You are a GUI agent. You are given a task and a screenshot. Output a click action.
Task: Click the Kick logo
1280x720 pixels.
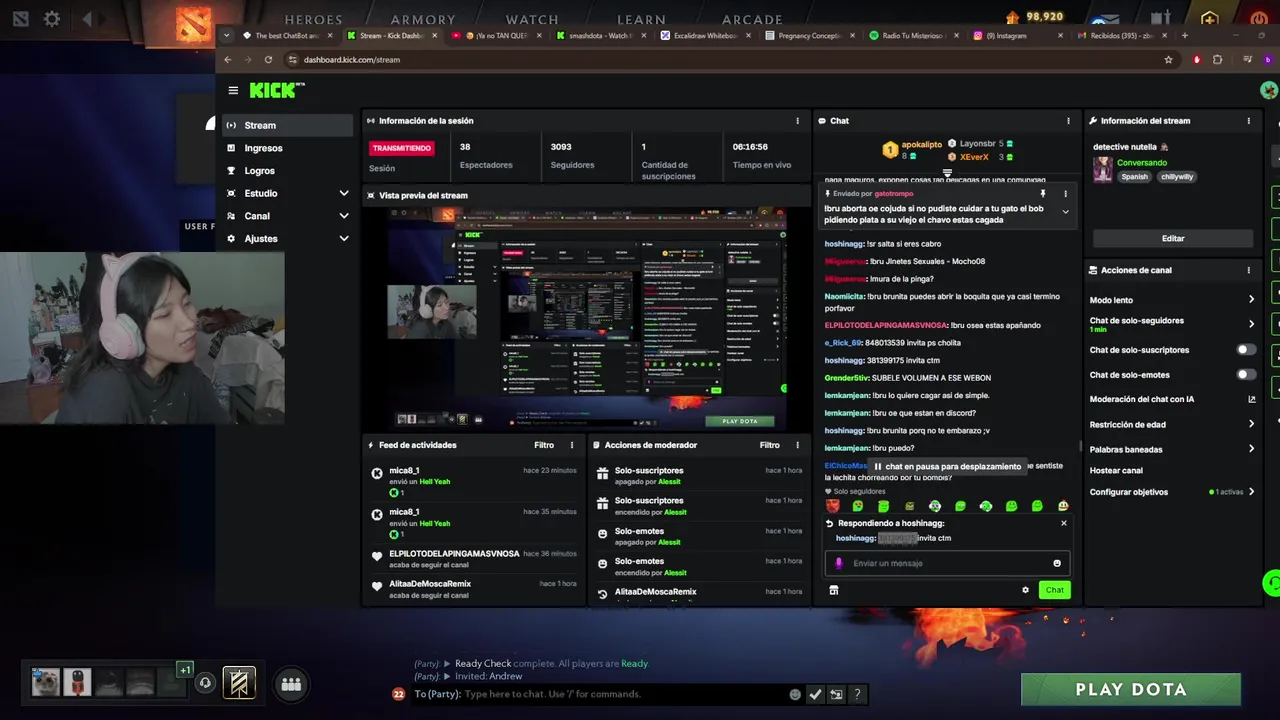(x=276, y=90)
